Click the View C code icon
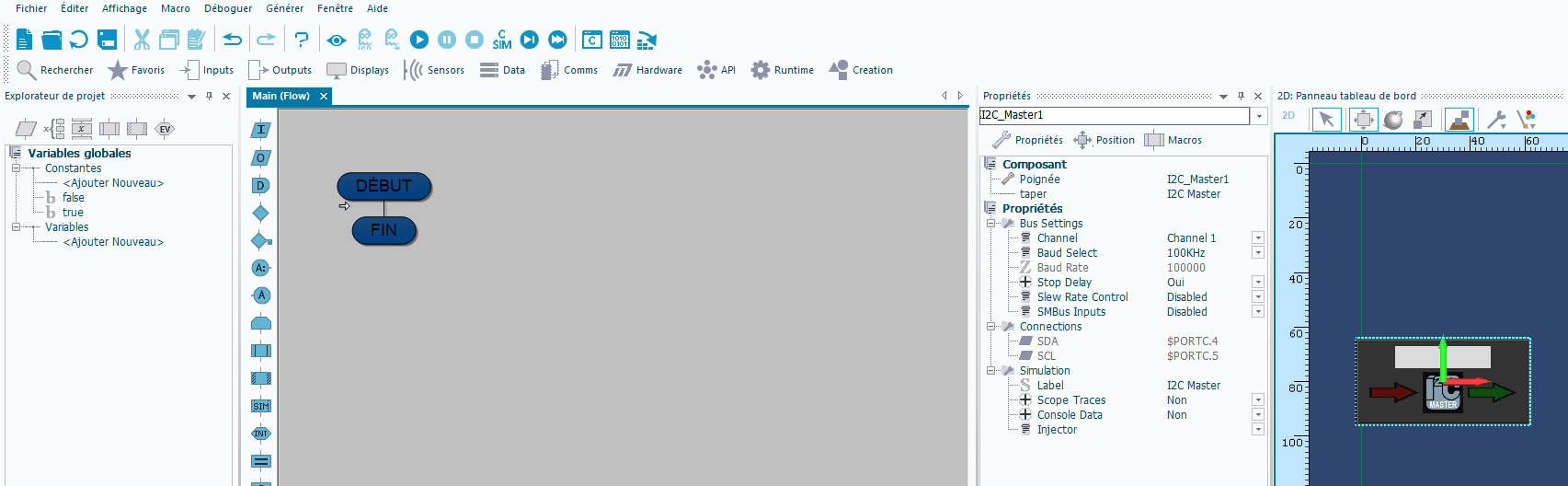 (592, 40)
